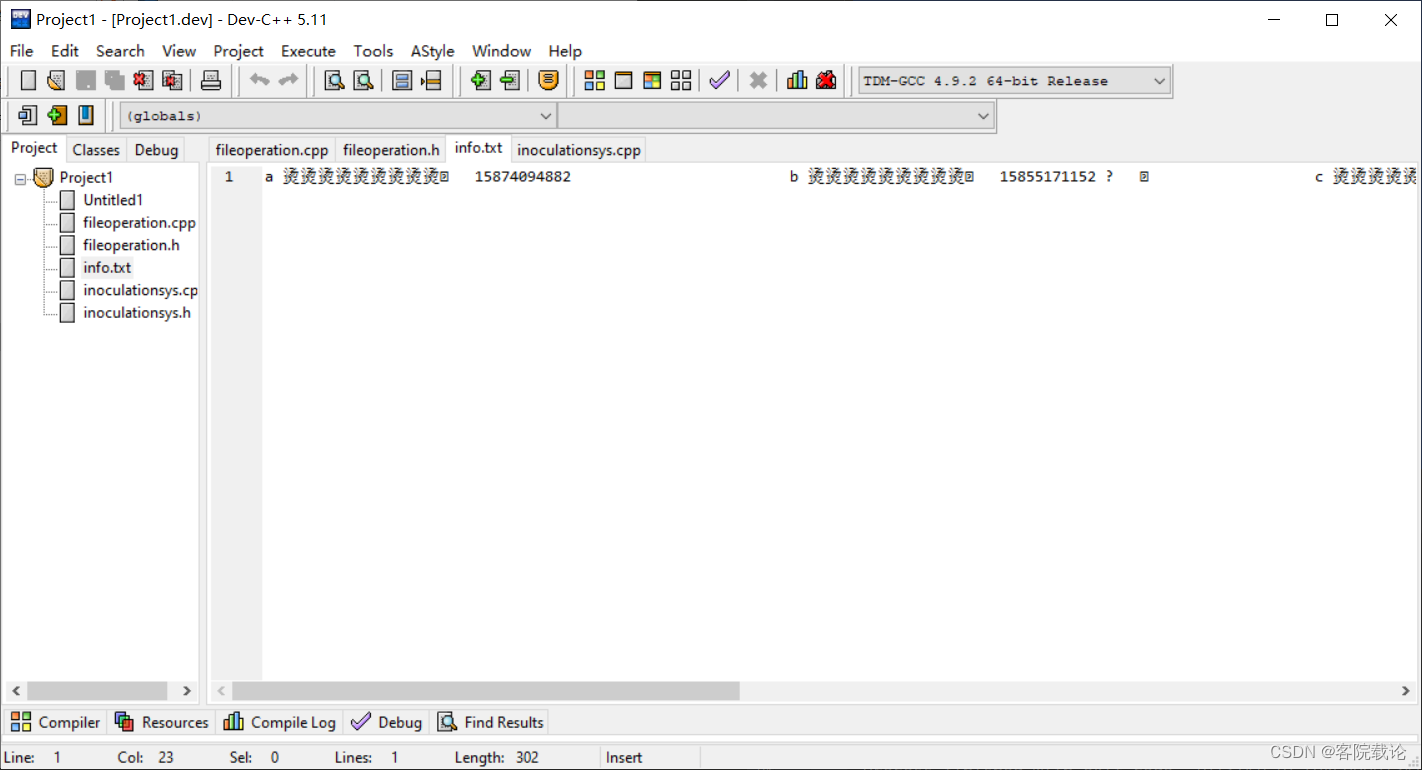Open the Compile Log bottom tab

pos(279,722)
